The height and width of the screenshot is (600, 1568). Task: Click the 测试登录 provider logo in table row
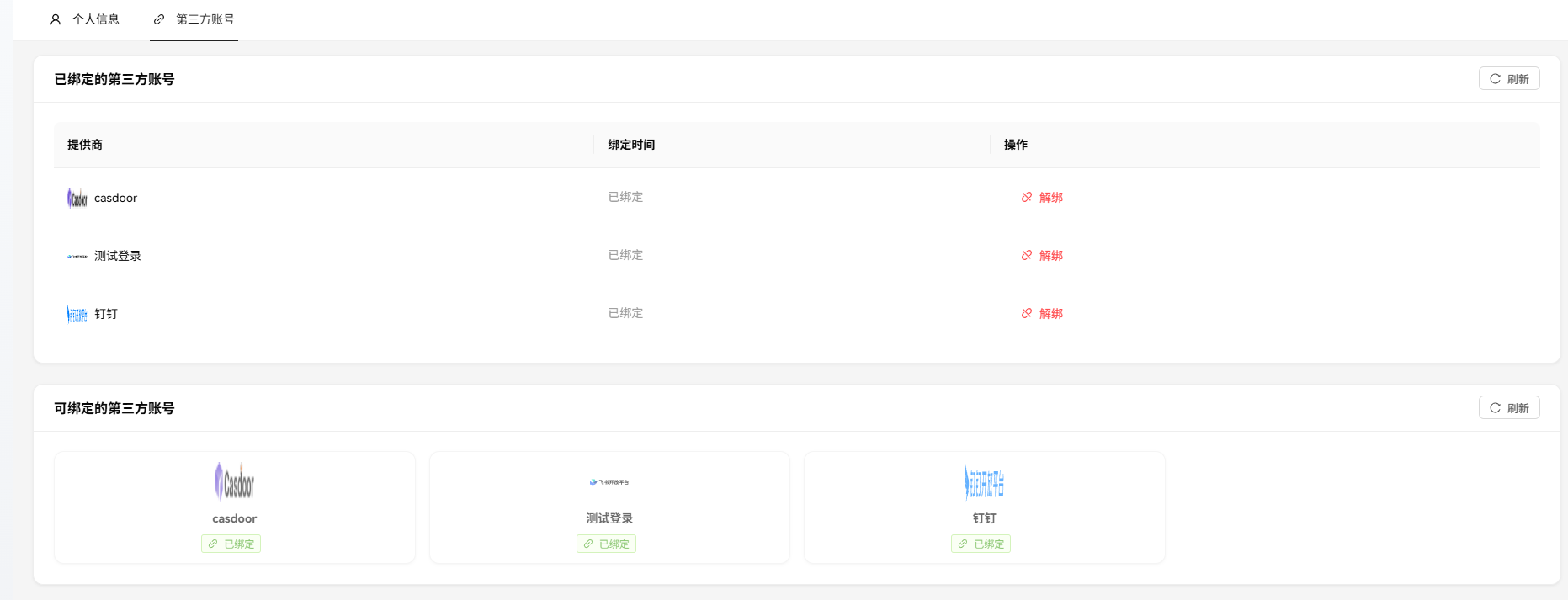pos(77,256)
